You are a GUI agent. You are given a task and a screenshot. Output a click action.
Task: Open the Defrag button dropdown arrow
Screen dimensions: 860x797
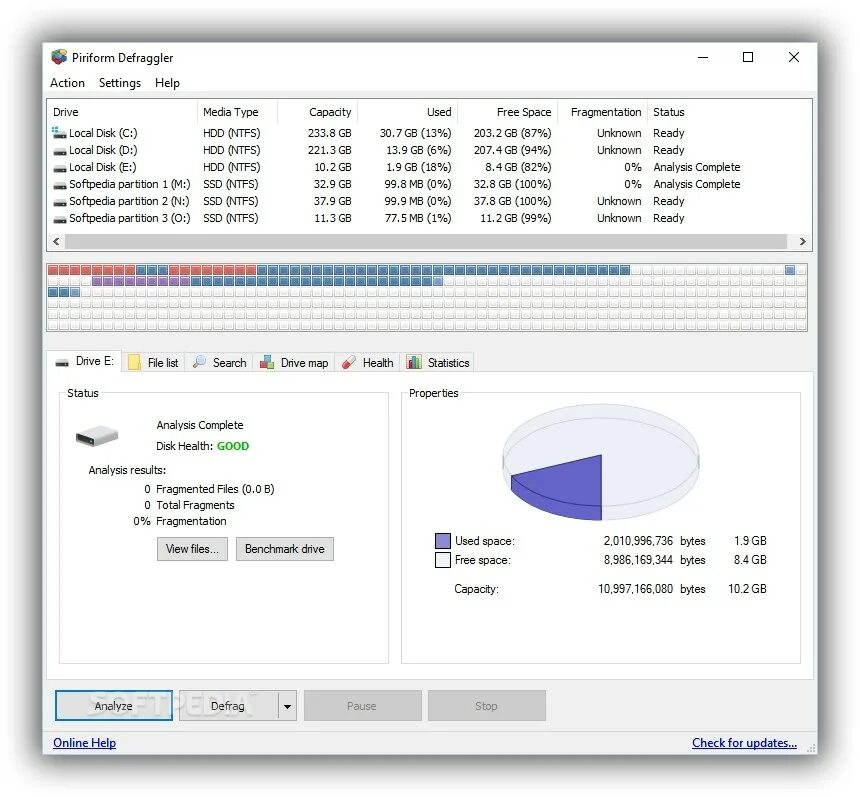tap(287, 706)
